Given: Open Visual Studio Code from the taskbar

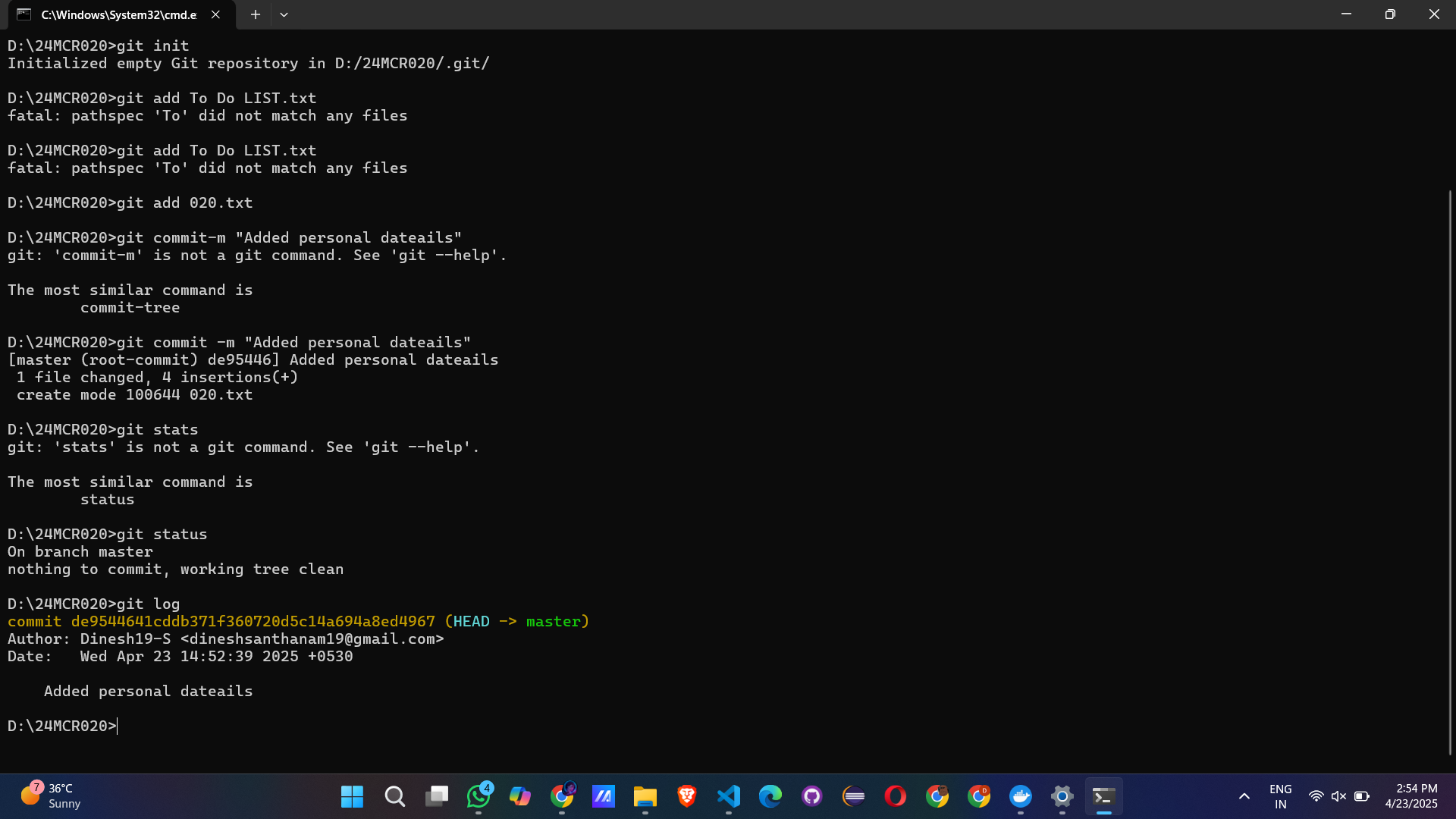Looking at the screenshot, I should point(729,796).
